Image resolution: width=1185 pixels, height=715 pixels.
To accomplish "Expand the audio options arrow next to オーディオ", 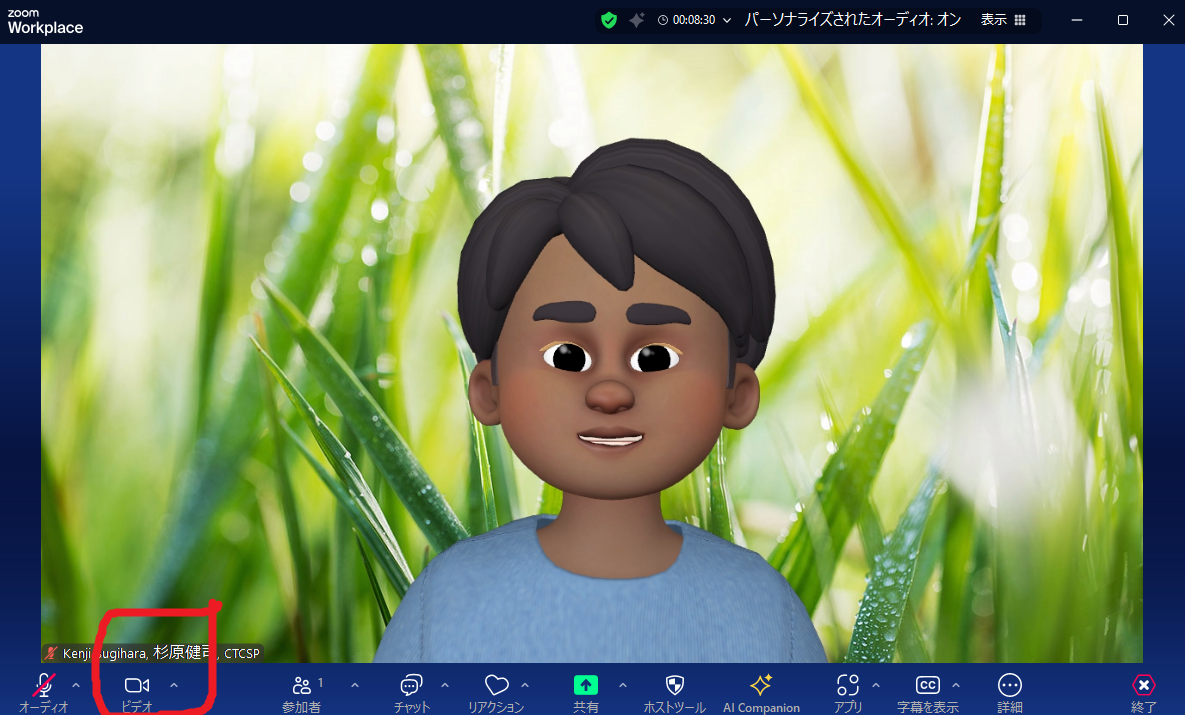I will click(76, 685).
